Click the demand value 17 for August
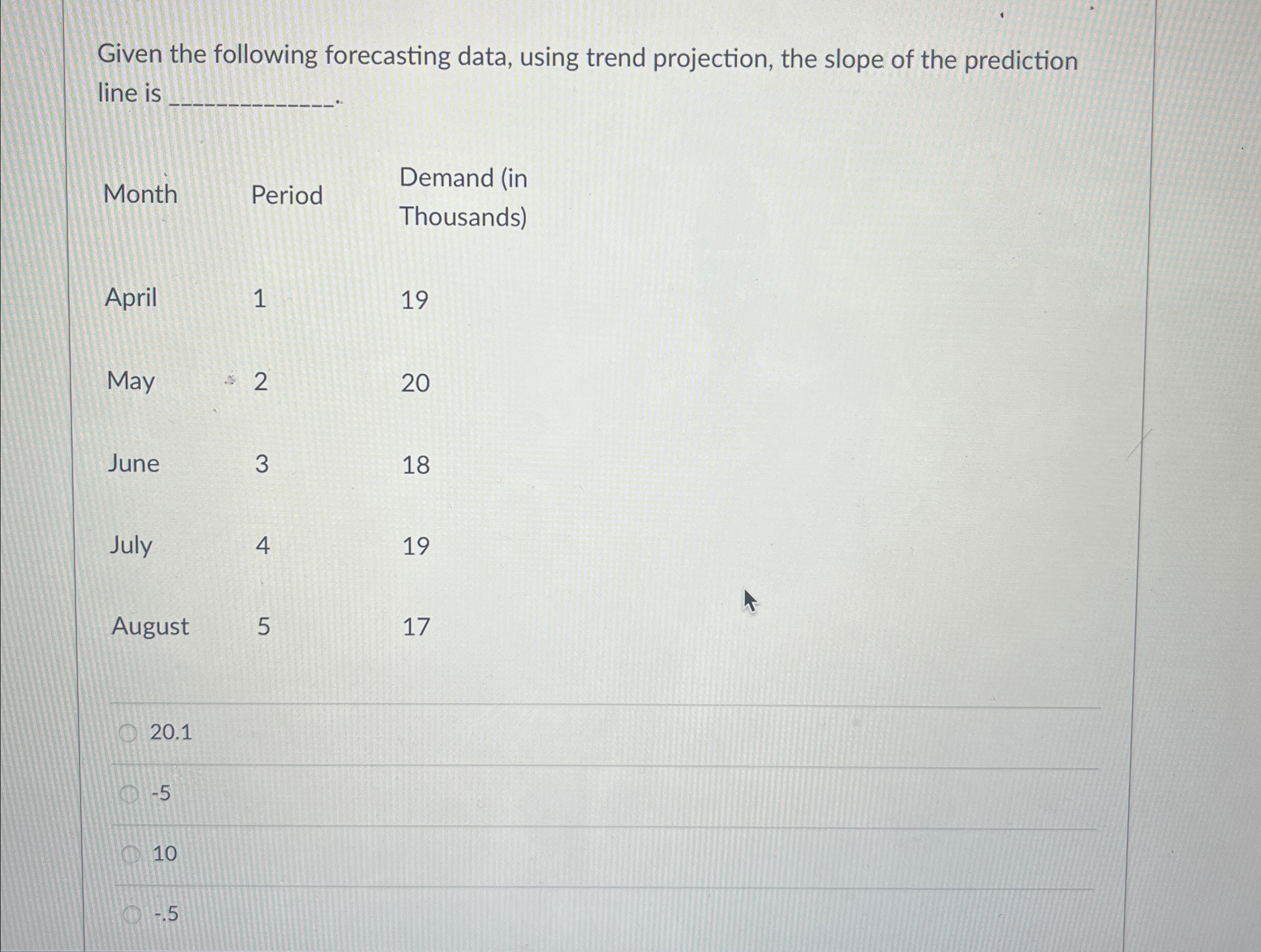1261x952 pixels. (418, 628)
